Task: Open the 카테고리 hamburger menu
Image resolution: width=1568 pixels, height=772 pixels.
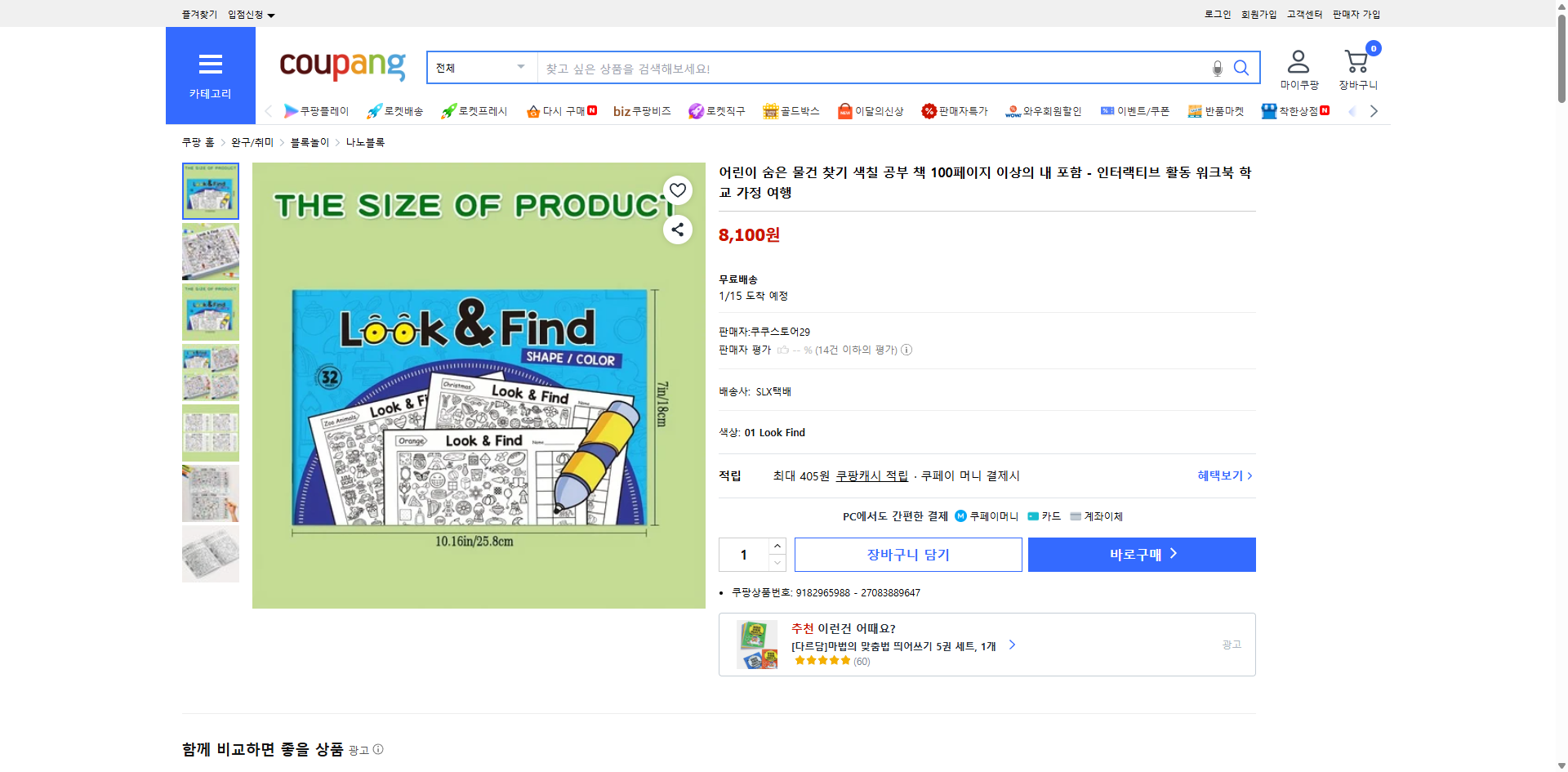Action: pyautogui.click(x=210, y=65)
